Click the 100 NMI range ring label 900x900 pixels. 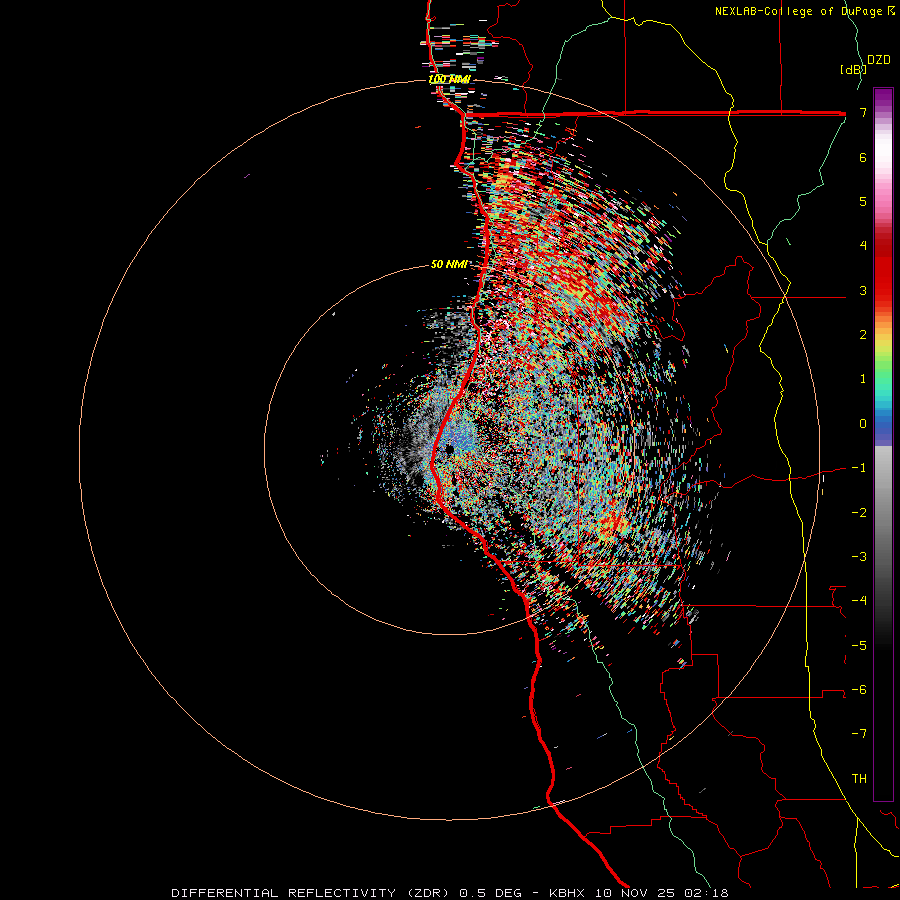(x=449, y=79)
